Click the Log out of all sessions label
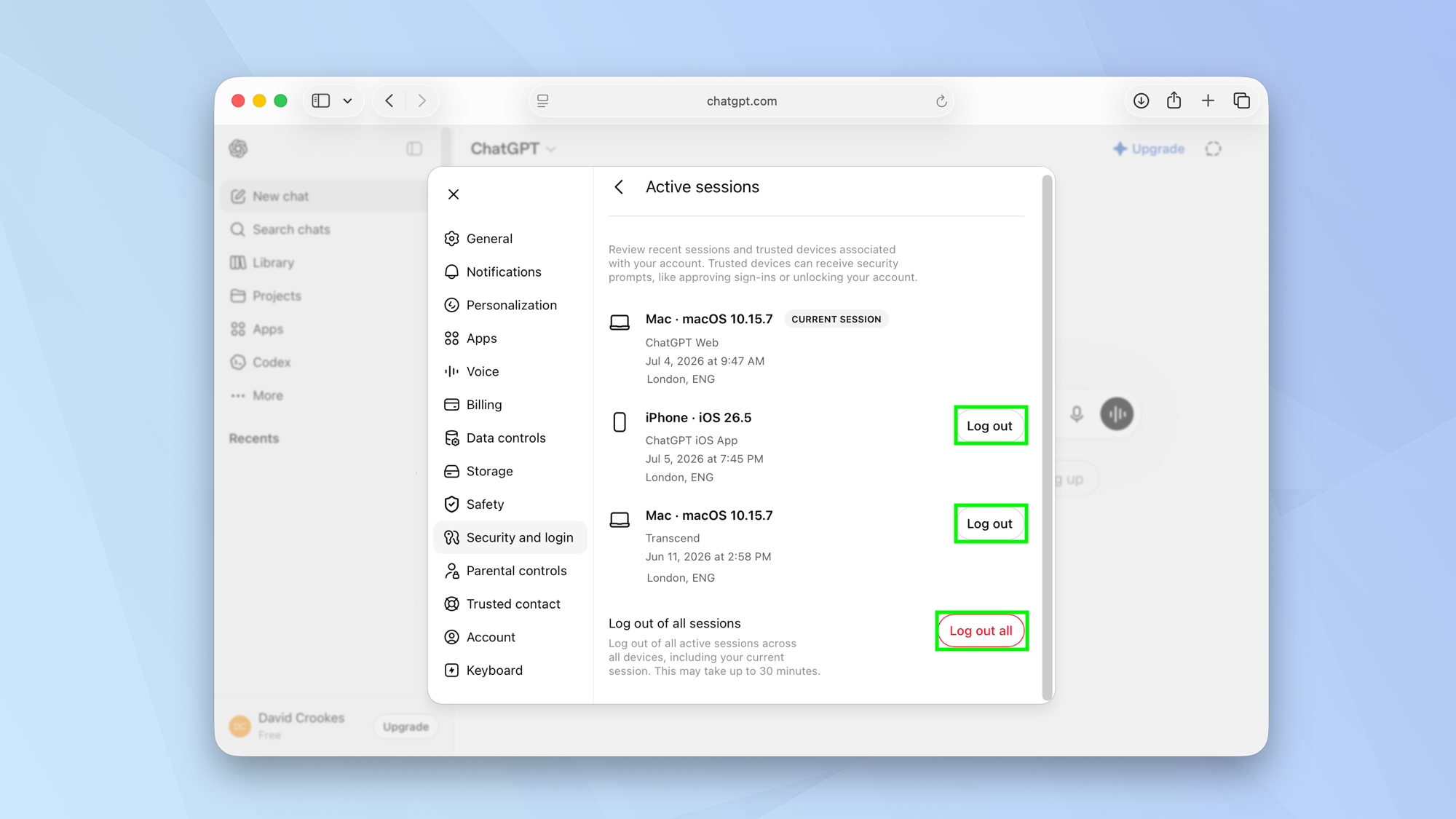1456x819 pixels. (674, 623)
